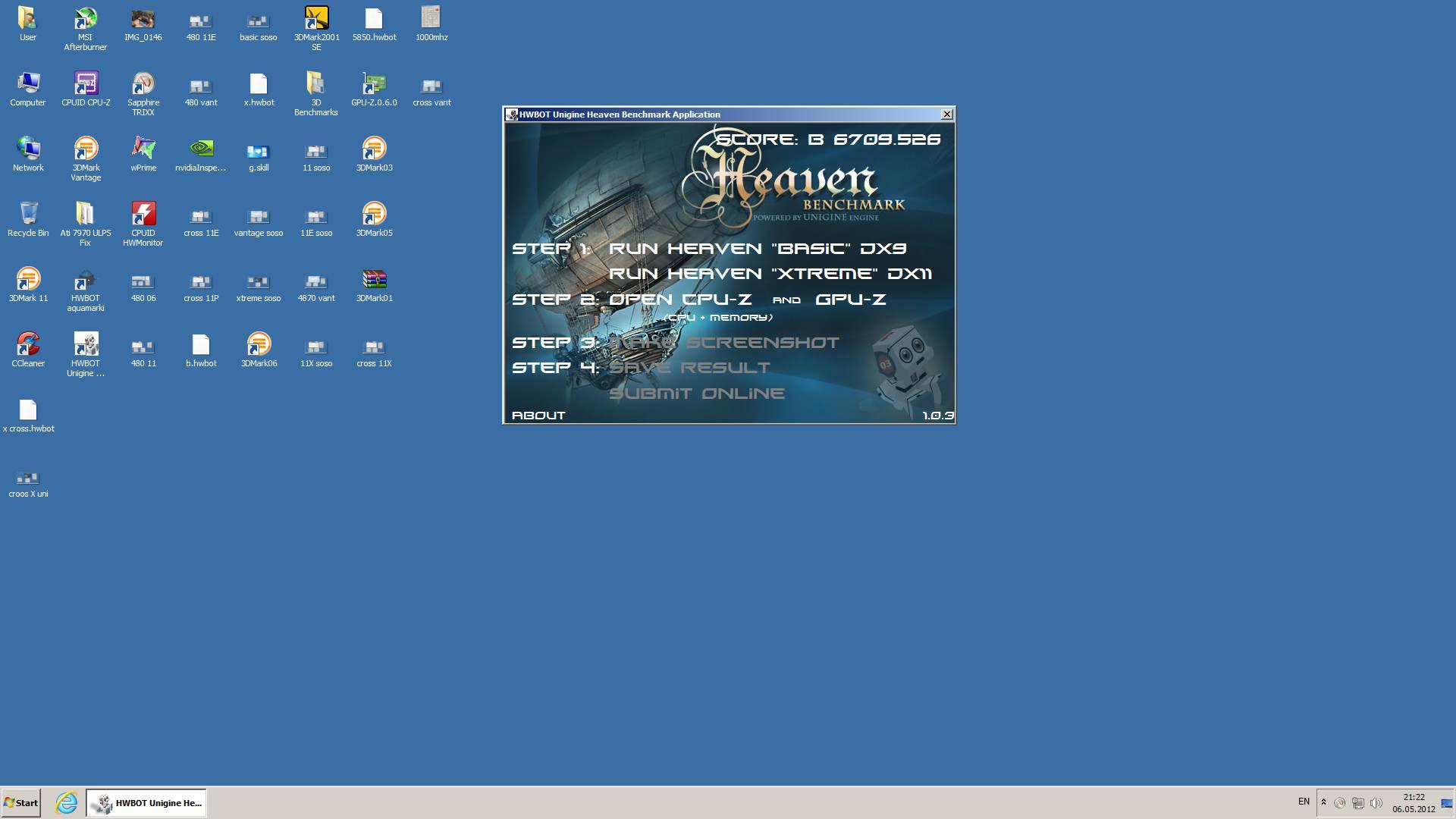Open Recycle Bin
The width and height of the screenshot is (1456, 819).
(28, 220)
